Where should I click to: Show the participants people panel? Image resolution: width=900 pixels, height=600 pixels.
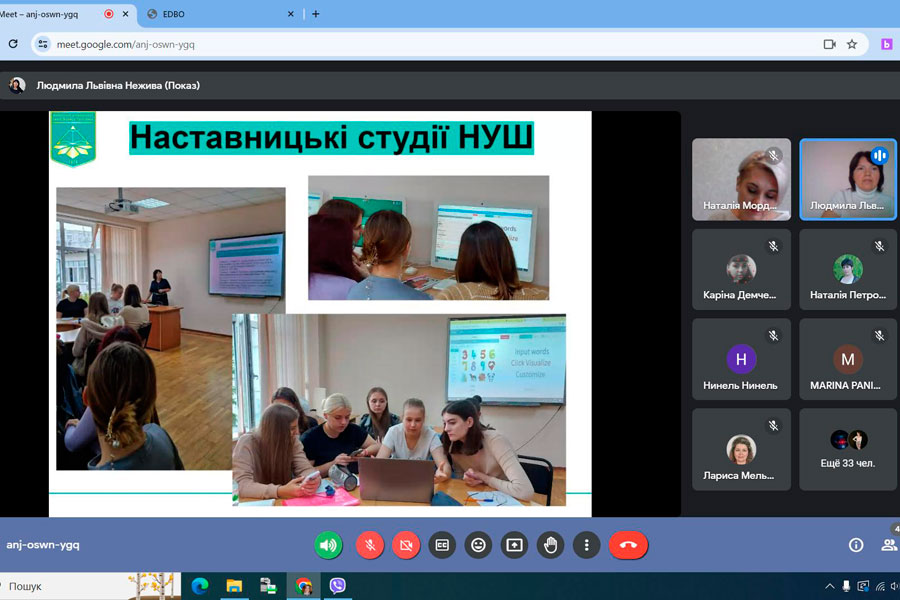point(888,545)
